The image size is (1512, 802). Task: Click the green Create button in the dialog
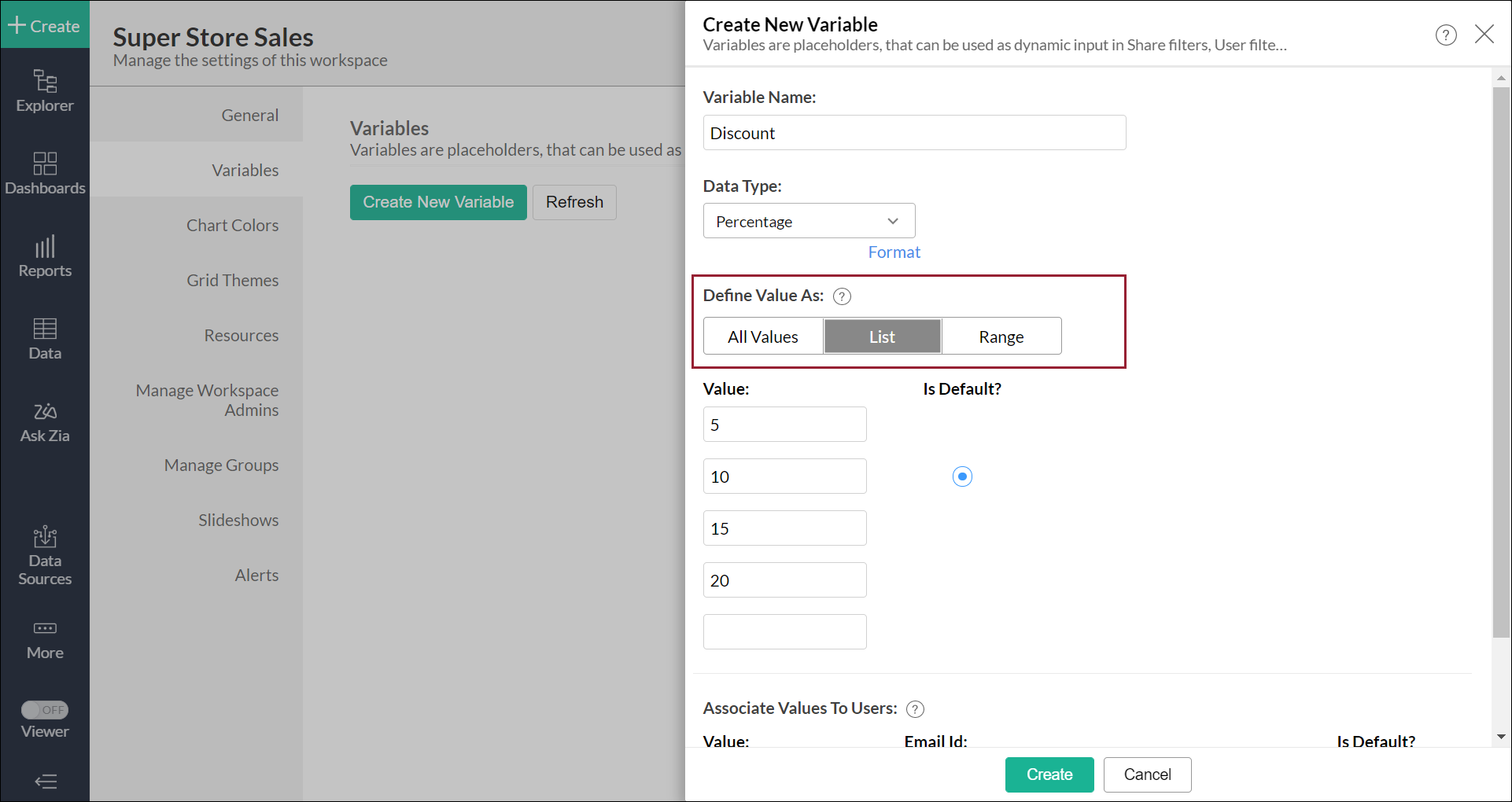(1049, 774)
